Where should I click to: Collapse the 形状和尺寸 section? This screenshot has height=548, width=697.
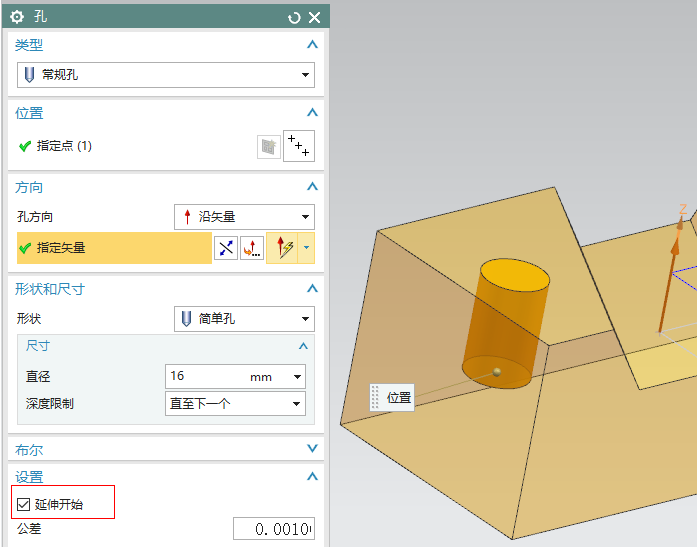[312, 288]
